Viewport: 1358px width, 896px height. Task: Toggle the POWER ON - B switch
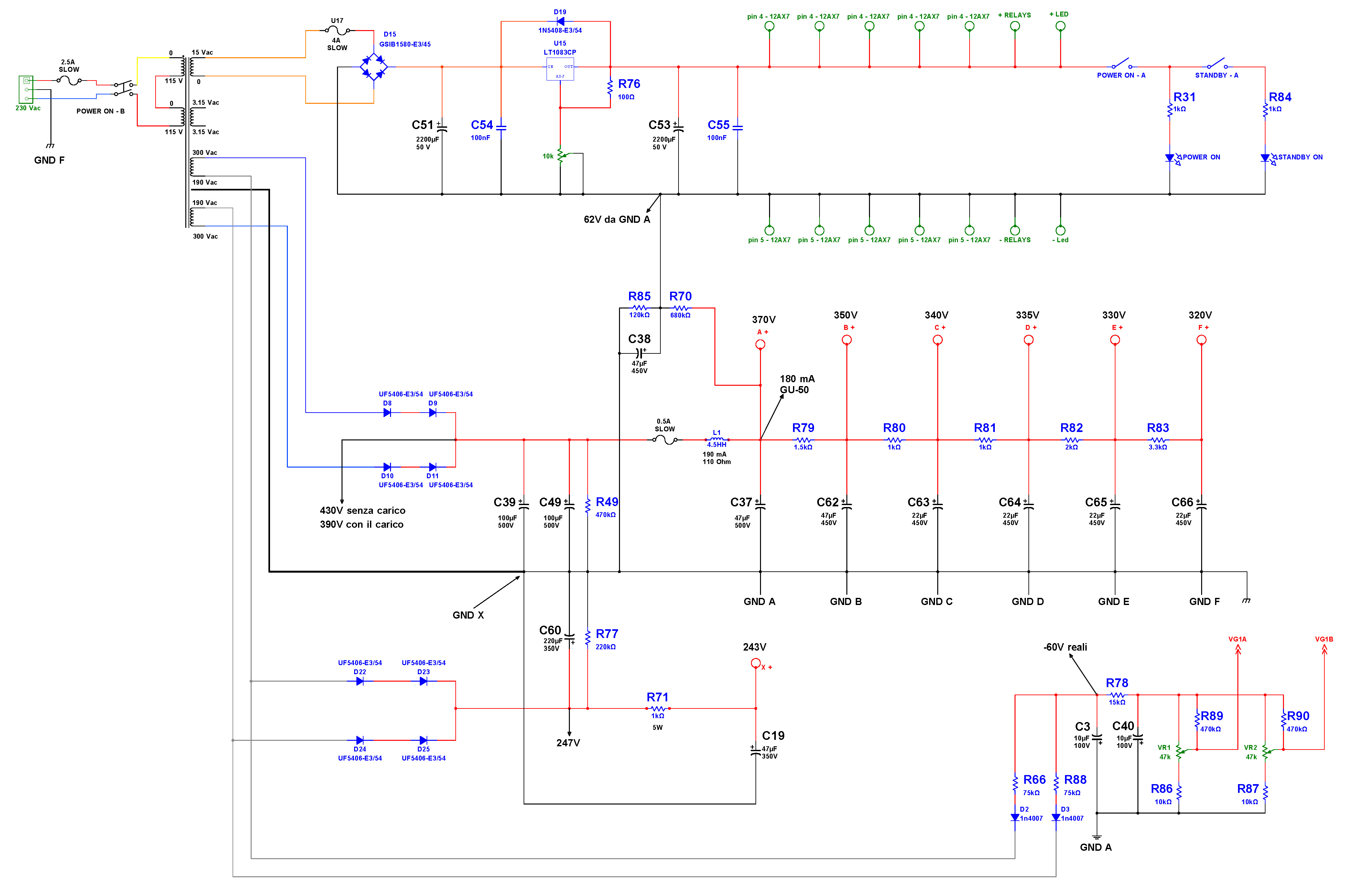(124, 89)
